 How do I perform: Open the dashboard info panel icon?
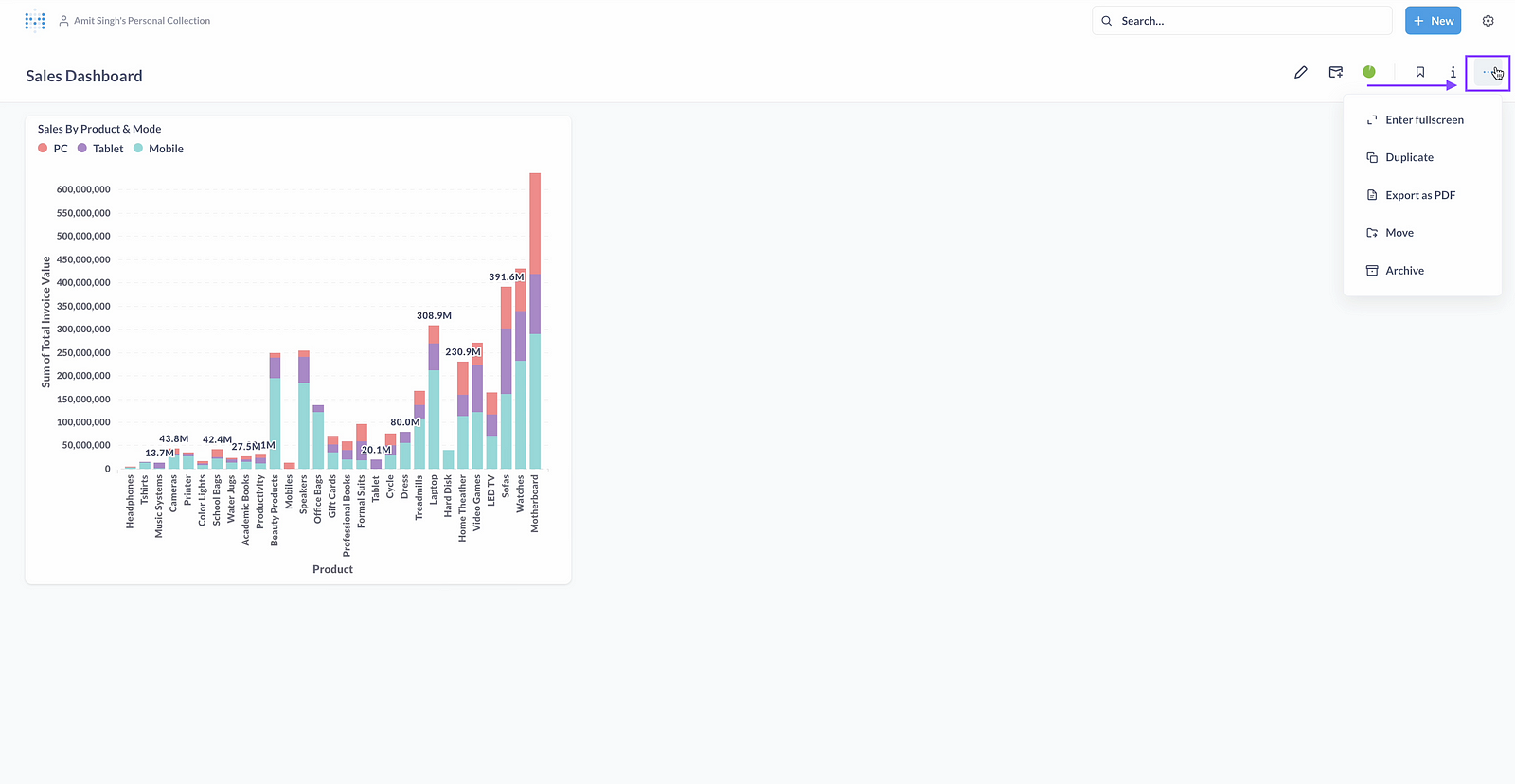[x=1453, y=73]
